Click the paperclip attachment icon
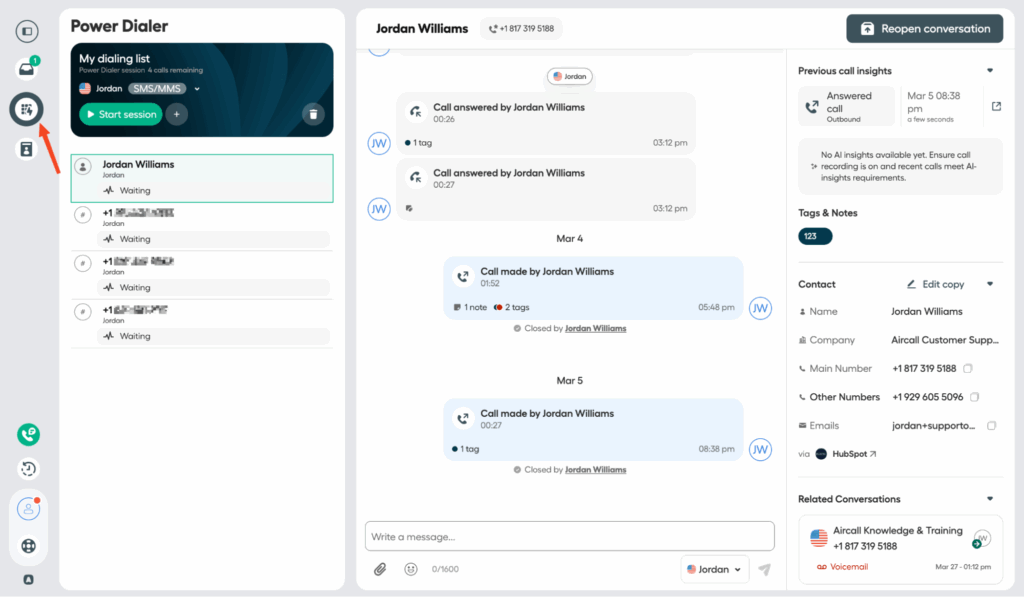This screenshot has width=1024, height=597. 380,569
